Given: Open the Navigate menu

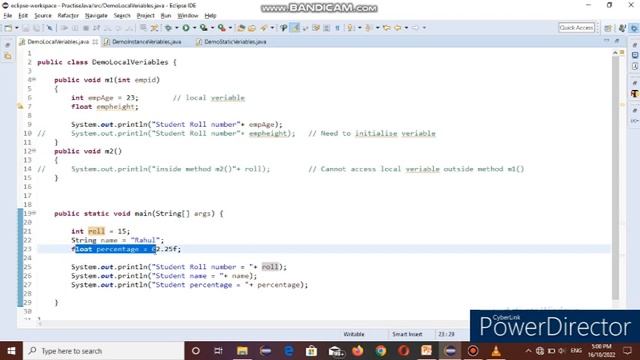Looking at the screenshot, I should (96, 16).
